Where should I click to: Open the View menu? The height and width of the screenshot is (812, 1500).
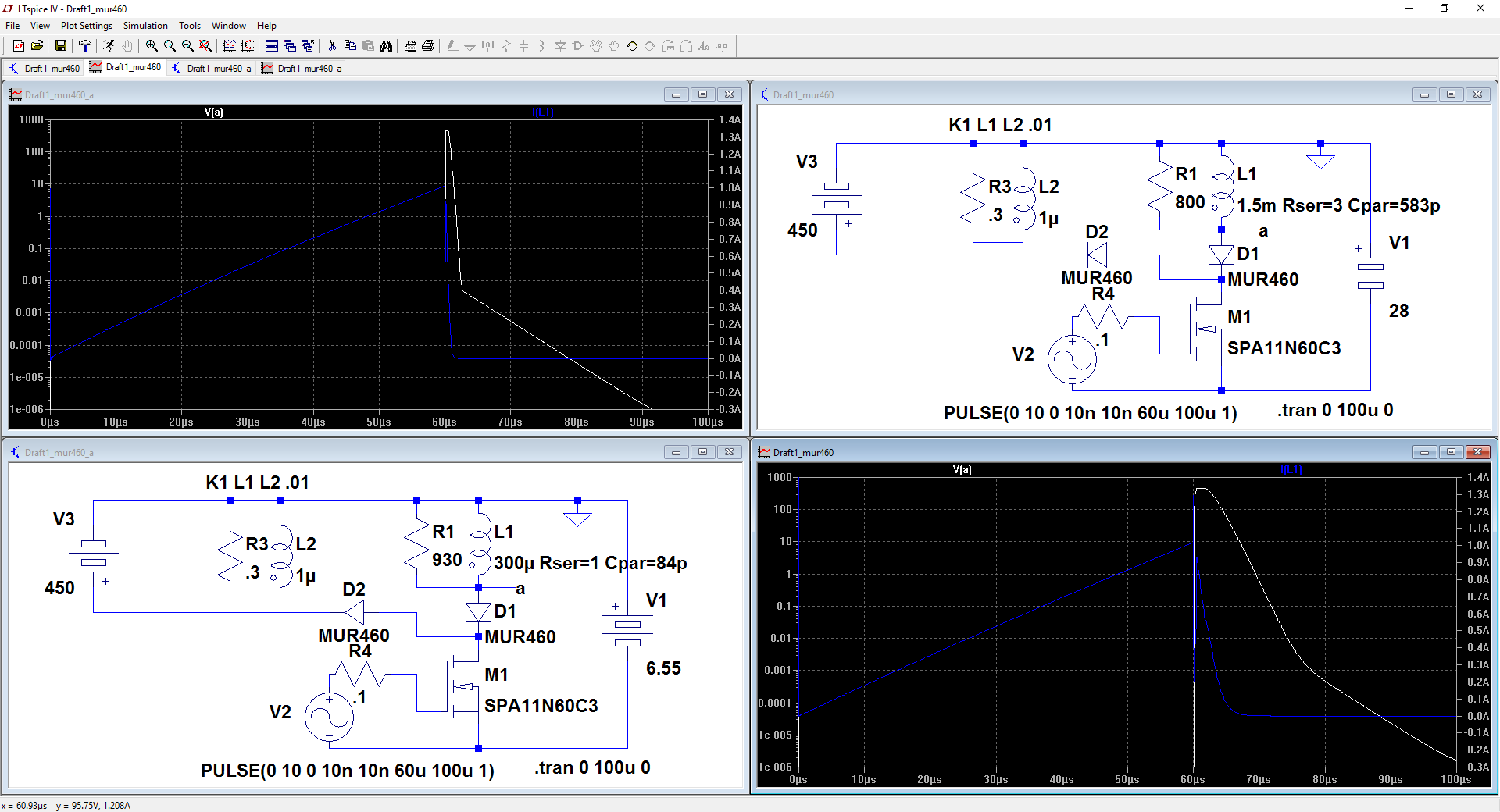[40, 26]
